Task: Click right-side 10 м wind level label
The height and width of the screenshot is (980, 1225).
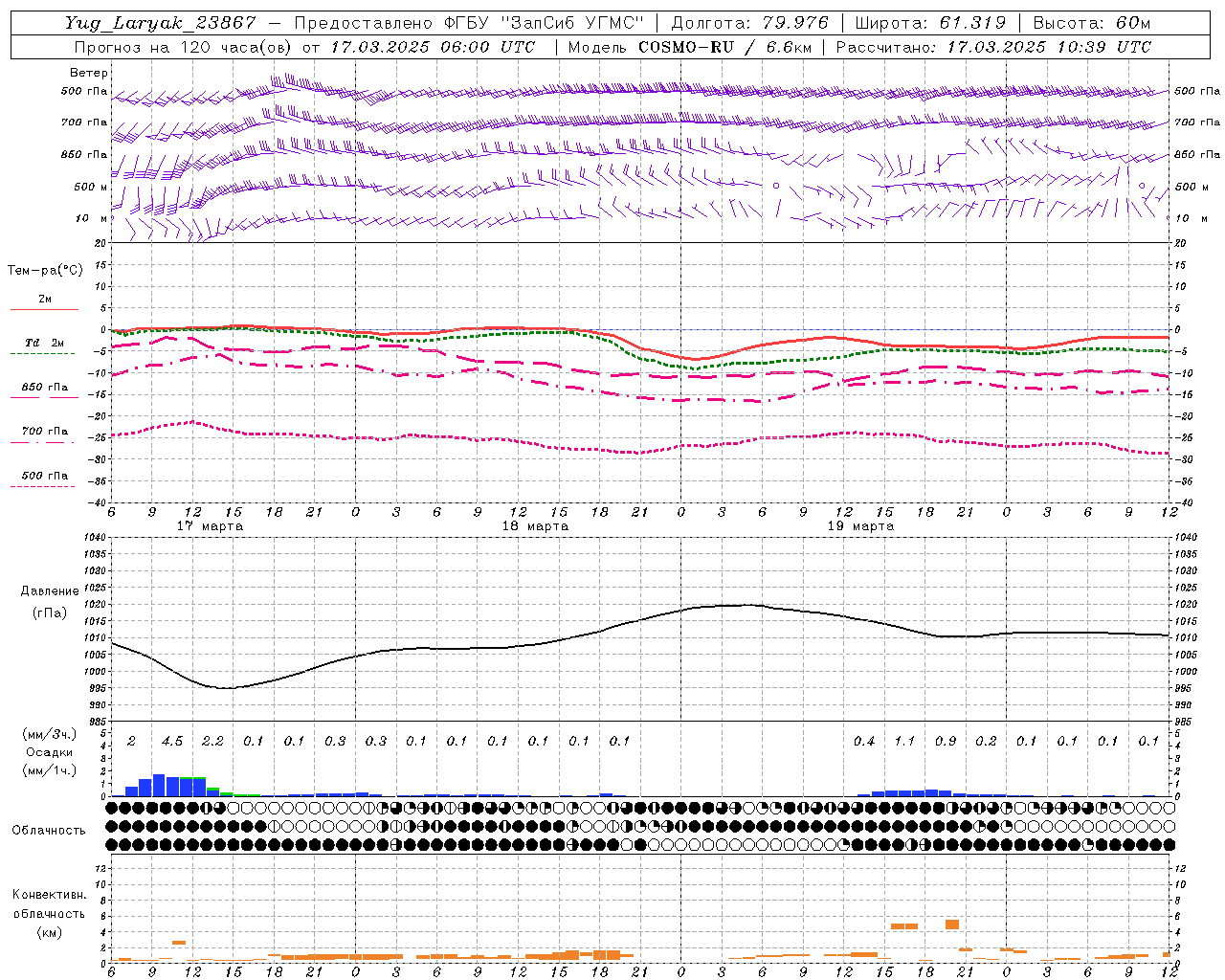Action: [1191, 218]
